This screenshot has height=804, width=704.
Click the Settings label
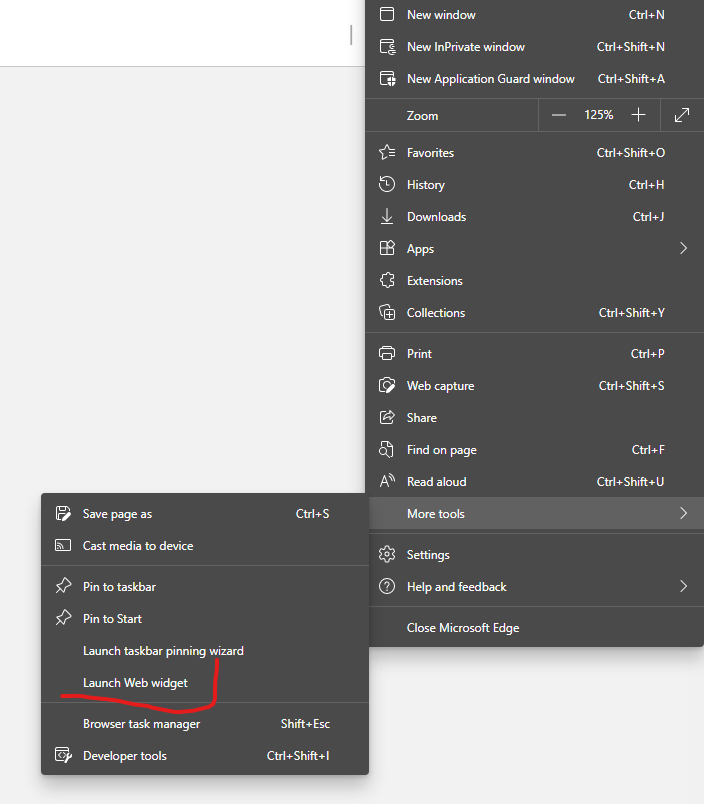[x=428, y=555]
